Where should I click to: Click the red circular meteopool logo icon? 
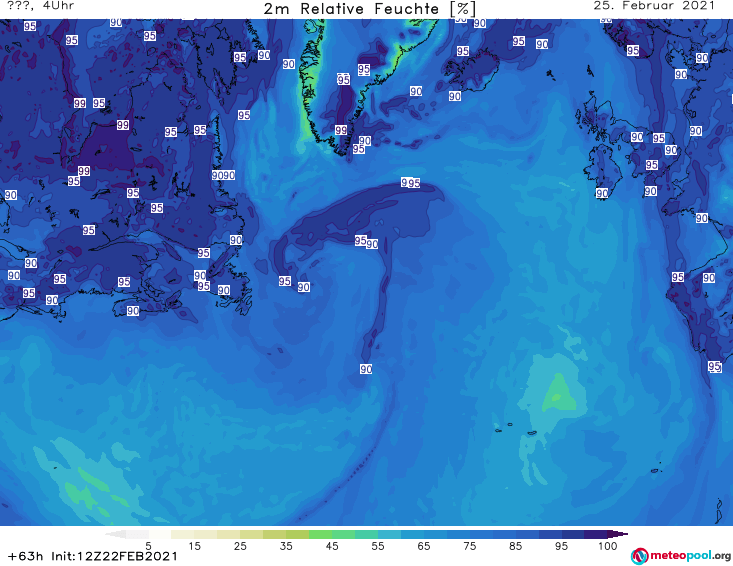pyautogui.click(x=639, y=556)
